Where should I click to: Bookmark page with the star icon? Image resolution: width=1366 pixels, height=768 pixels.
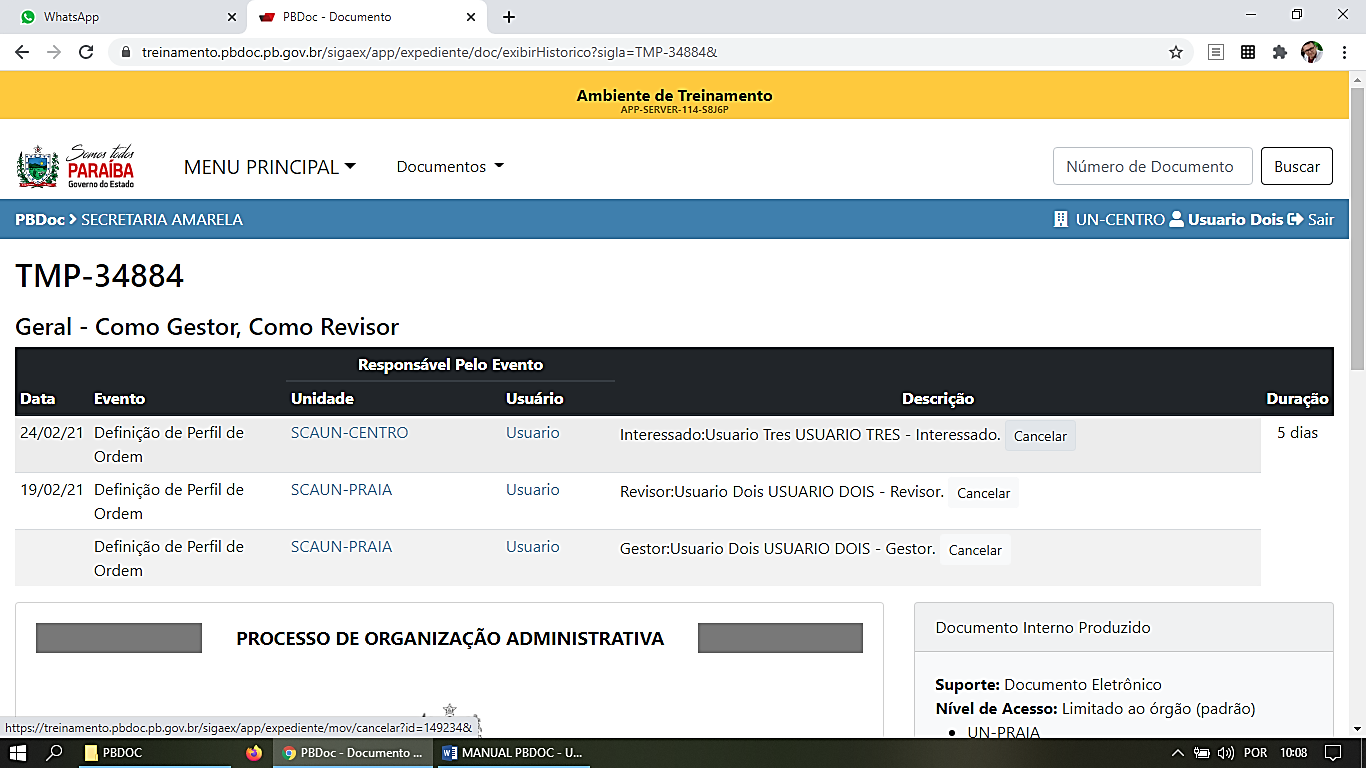click(1176, 52)
